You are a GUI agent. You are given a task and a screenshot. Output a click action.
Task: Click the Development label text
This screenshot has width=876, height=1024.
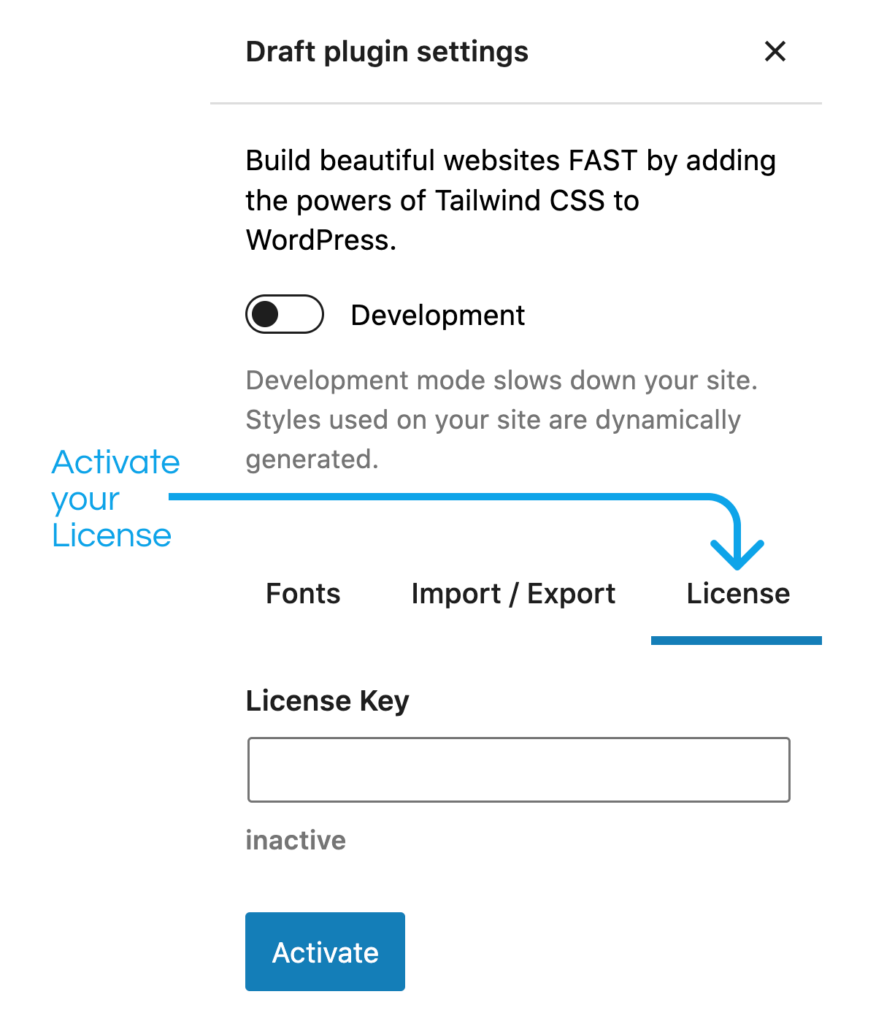tap(437, 314)
